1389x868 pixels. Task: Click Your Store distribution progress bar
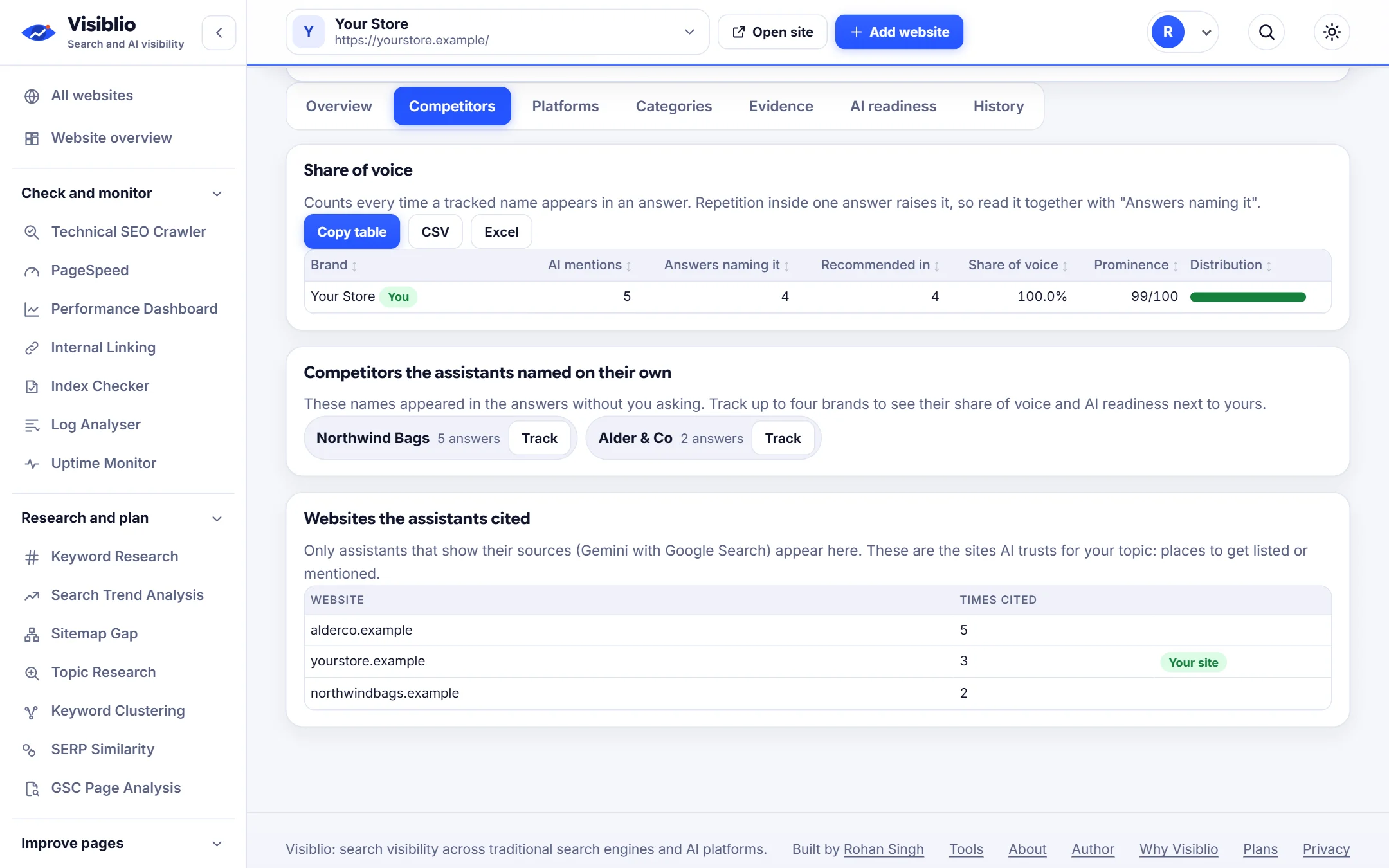point(1248,297)
